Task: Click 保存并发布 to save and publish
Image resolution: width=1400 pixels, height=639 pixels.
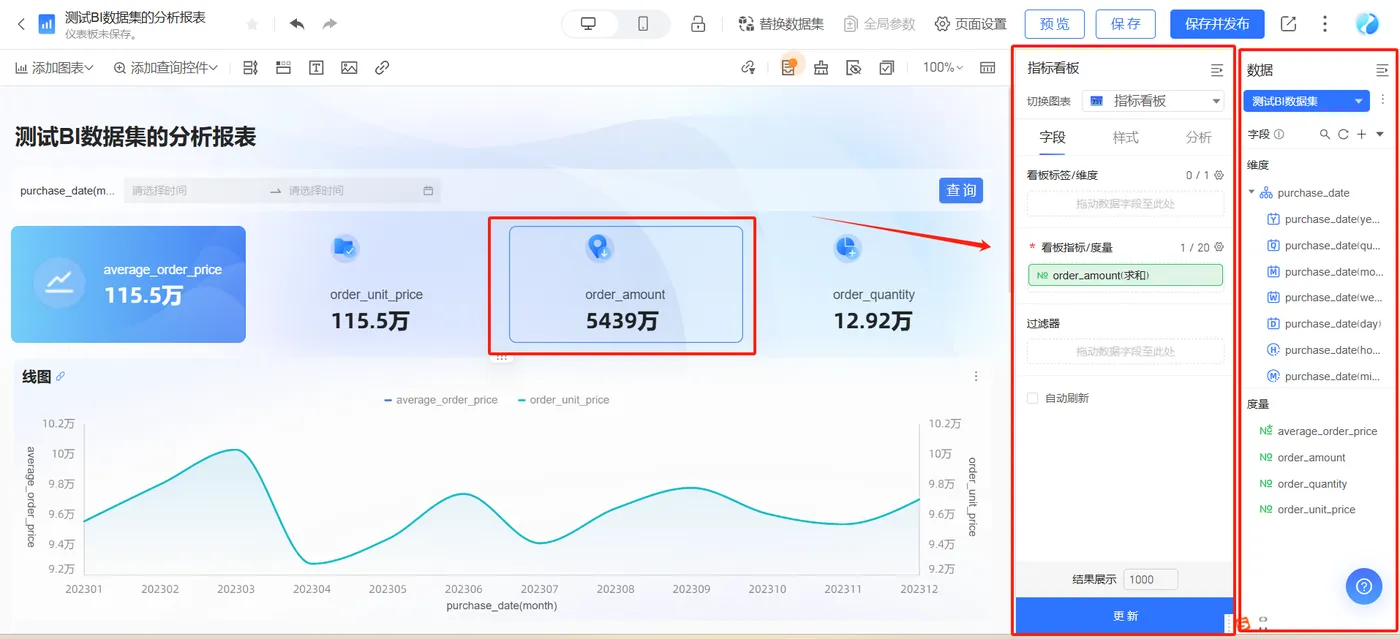Action: tap(1217, 24)
